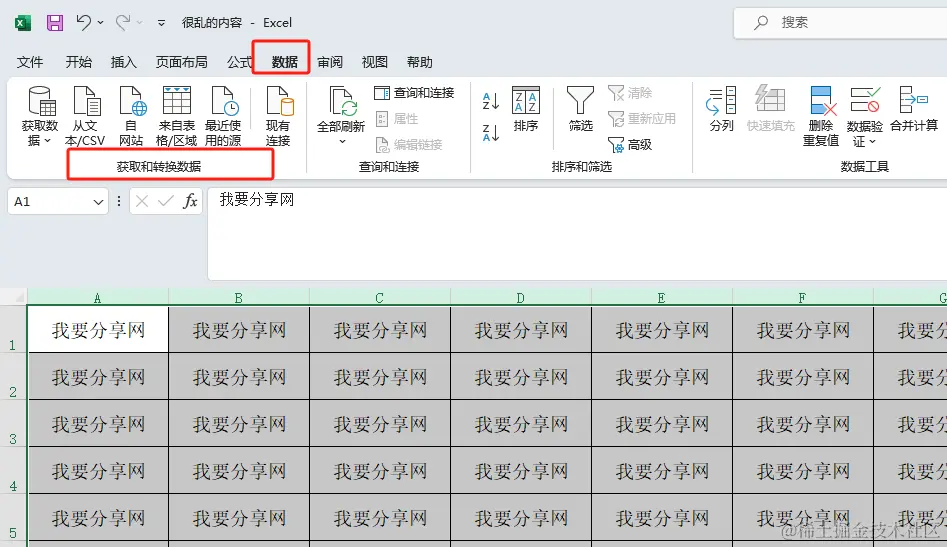Switch to the 帮助 ribbon tab
Image resolution: width=947 pixels, height=547 pixels.
(420, 62)
